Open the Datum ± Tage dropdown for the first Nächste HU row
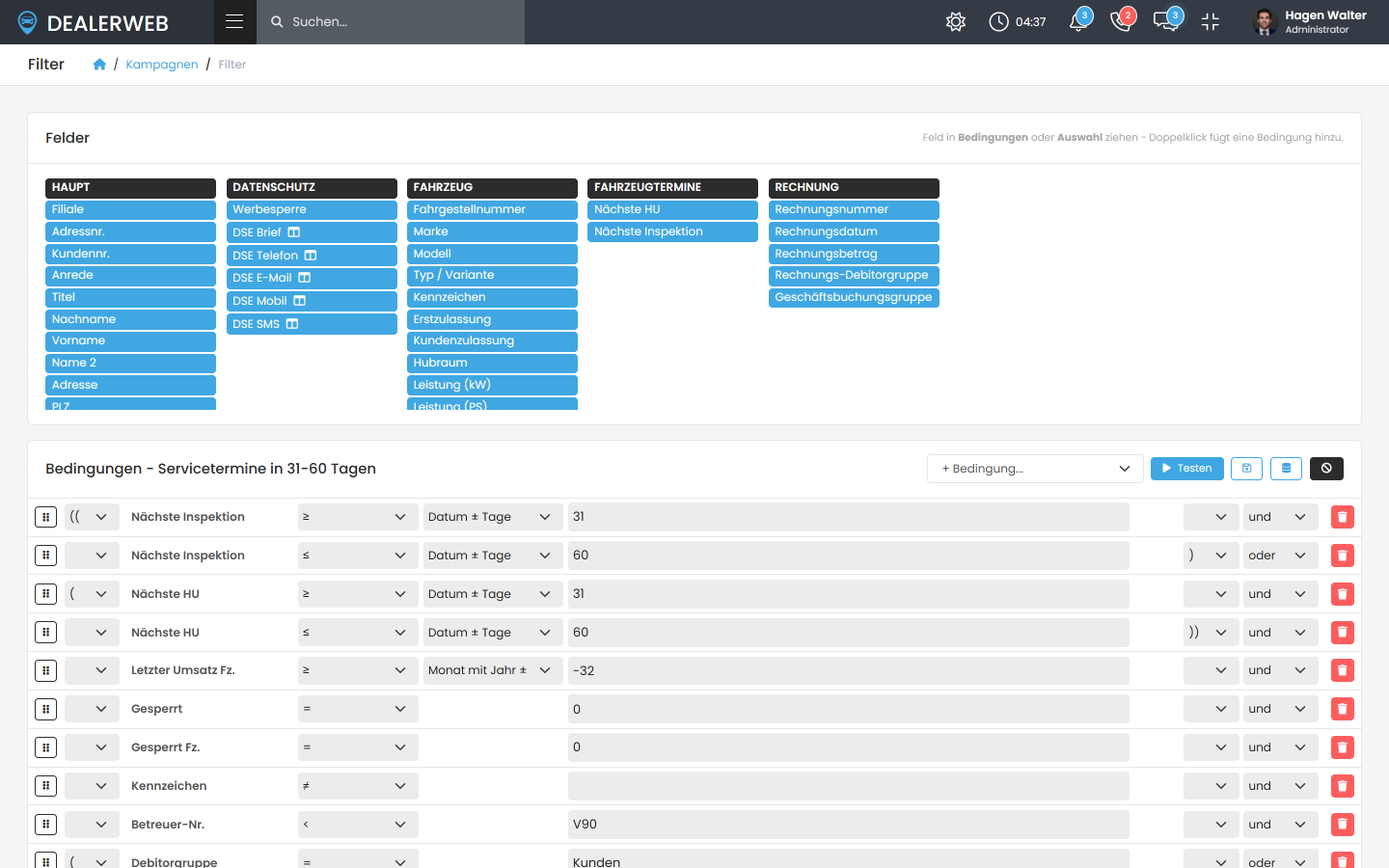 [x=492, y=594]
